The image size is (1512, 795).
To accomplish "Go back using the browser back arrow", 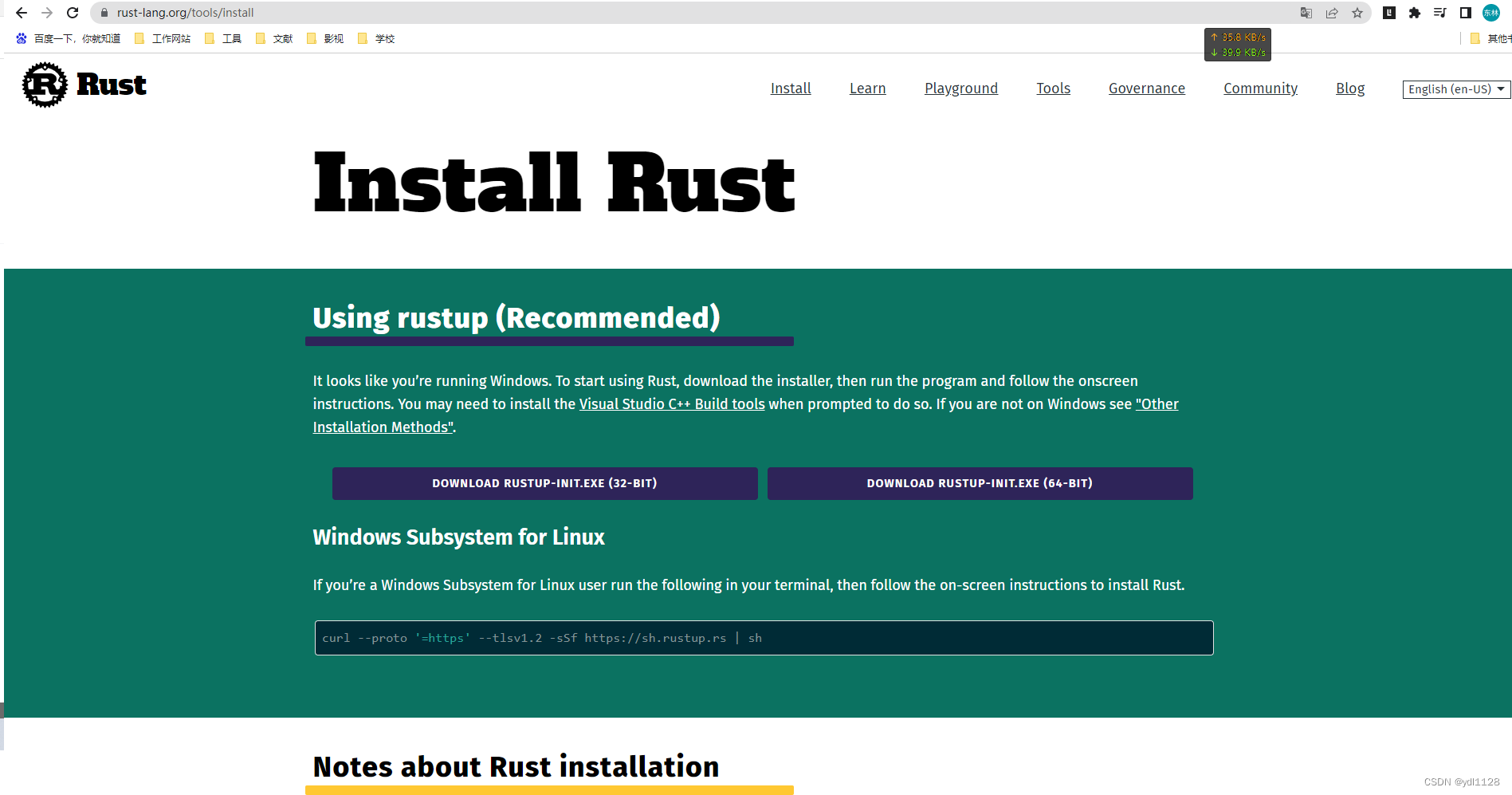I will (22, 13).
